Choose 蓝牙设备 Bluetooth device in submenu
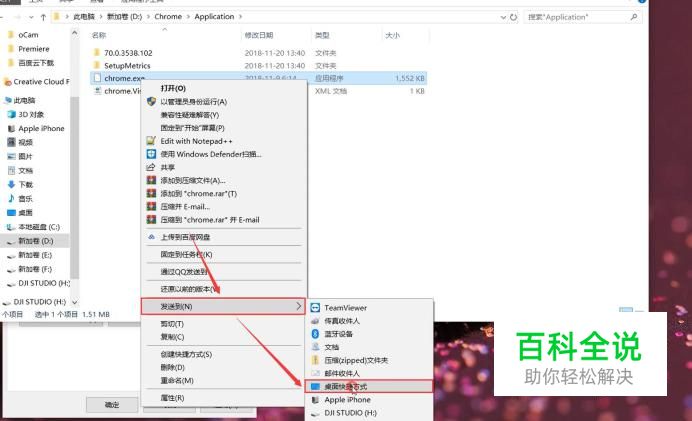692x421 pixels. 338,334
